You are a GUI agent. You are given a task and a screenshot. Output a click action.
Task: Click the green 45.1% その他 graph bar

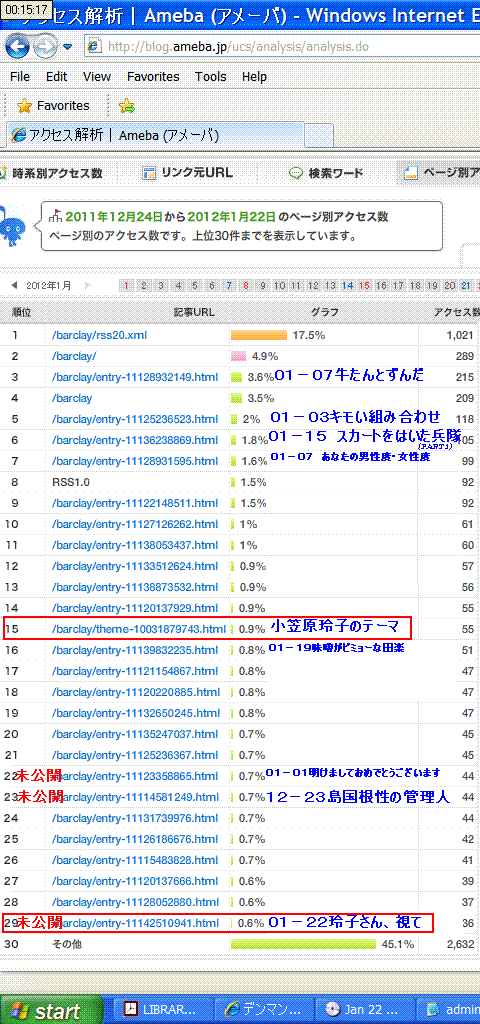(x=304, y=944)
